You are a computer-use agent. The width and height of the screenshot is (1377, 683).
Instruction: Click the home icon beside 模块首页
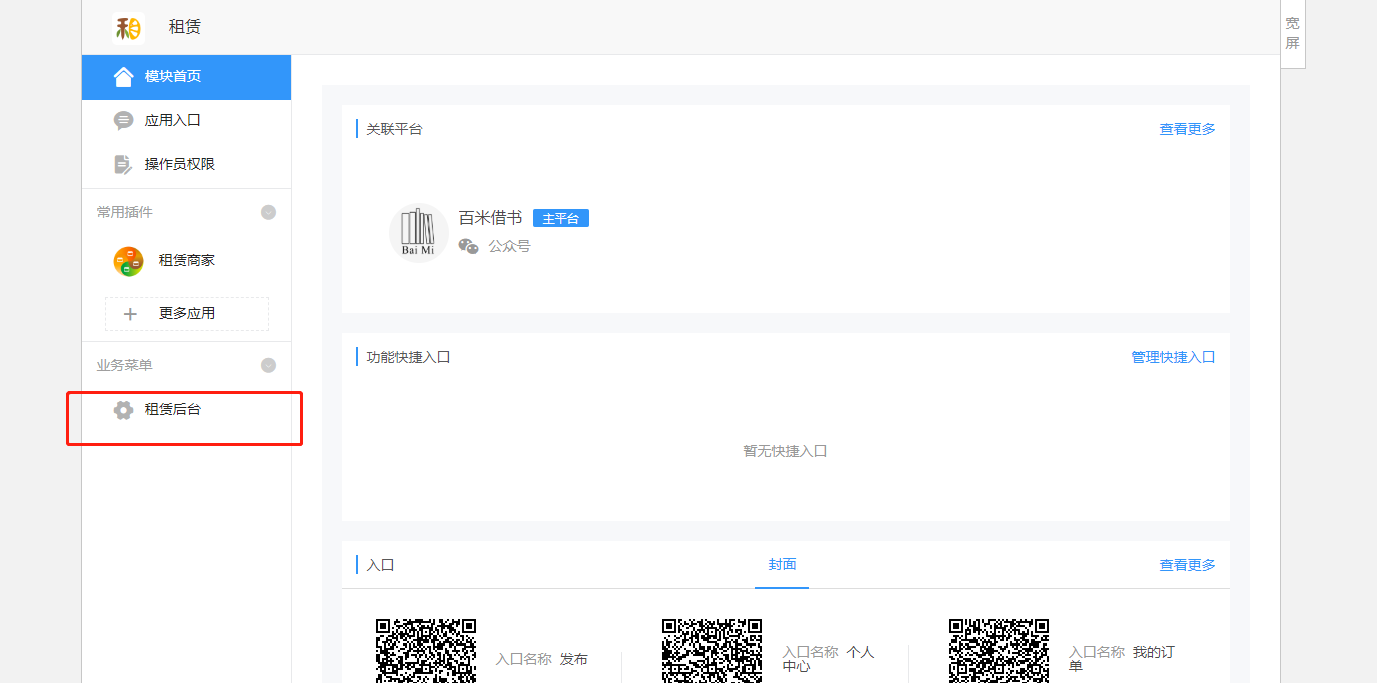tap(124, 77)
